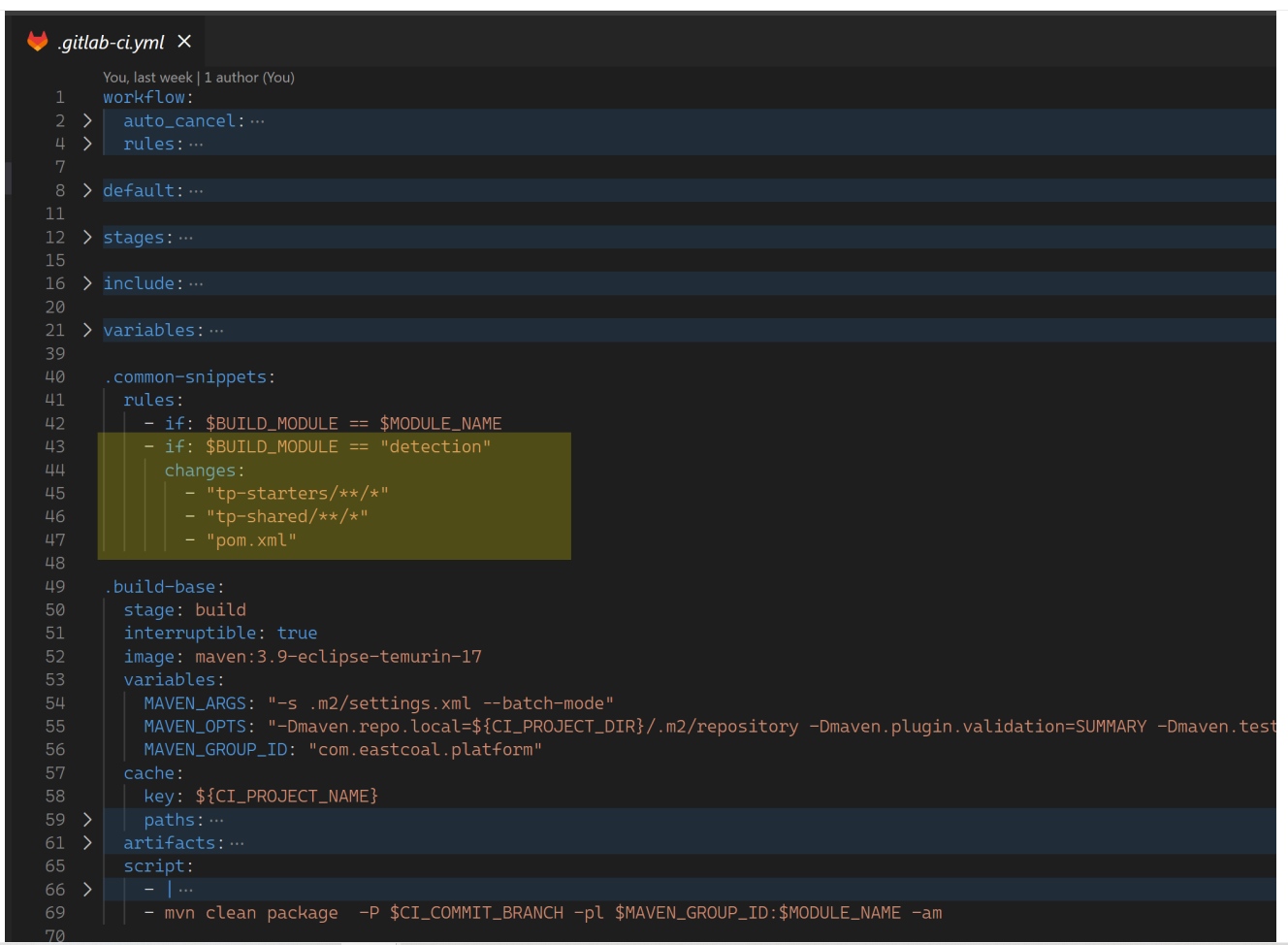Click the "pom.xml" entry on line 47
The height and width of the screenshot is (945, 1288).
point(251,539)
